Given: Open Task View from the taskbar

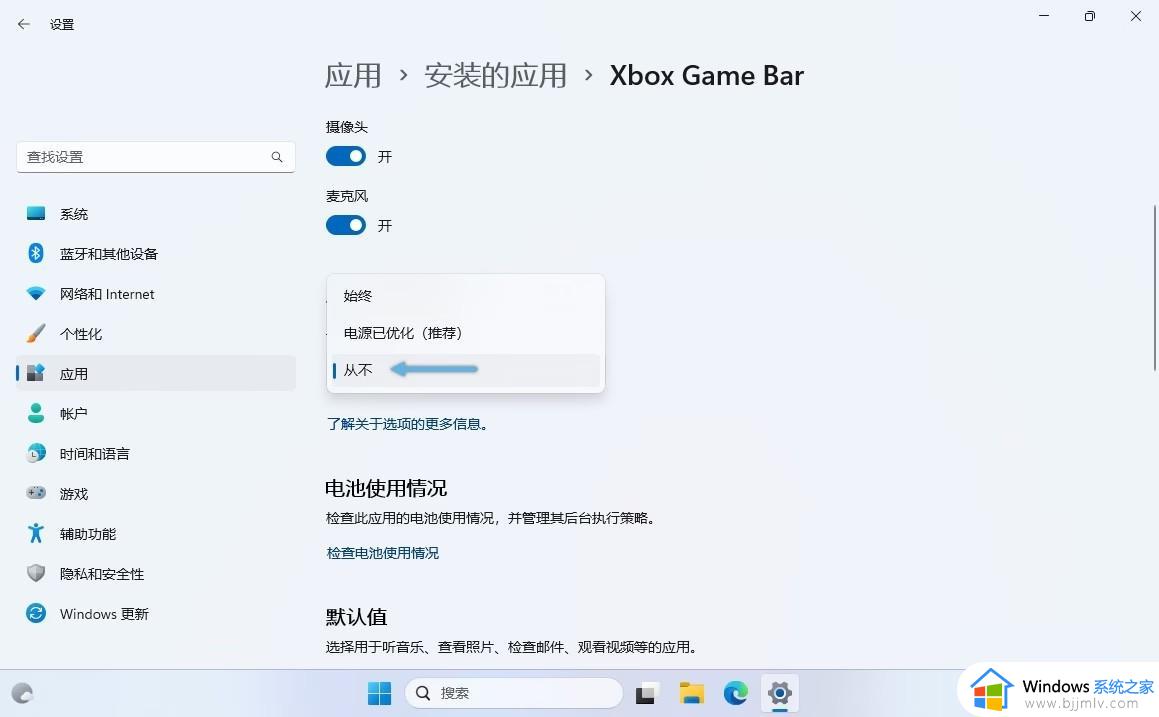Looking at the screenshot, I should click(x=646, y=693).
